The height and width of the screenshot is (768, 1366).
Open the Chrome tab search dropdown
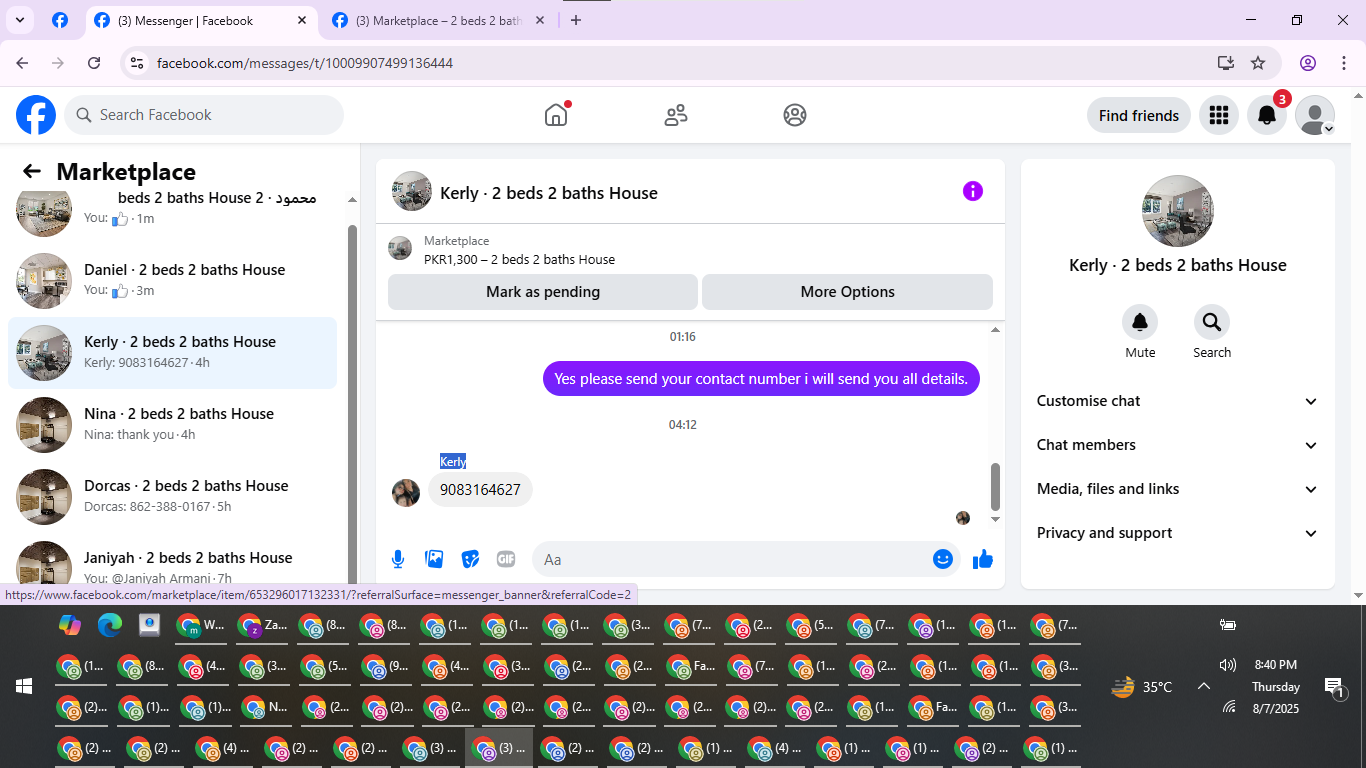point(20,20)
